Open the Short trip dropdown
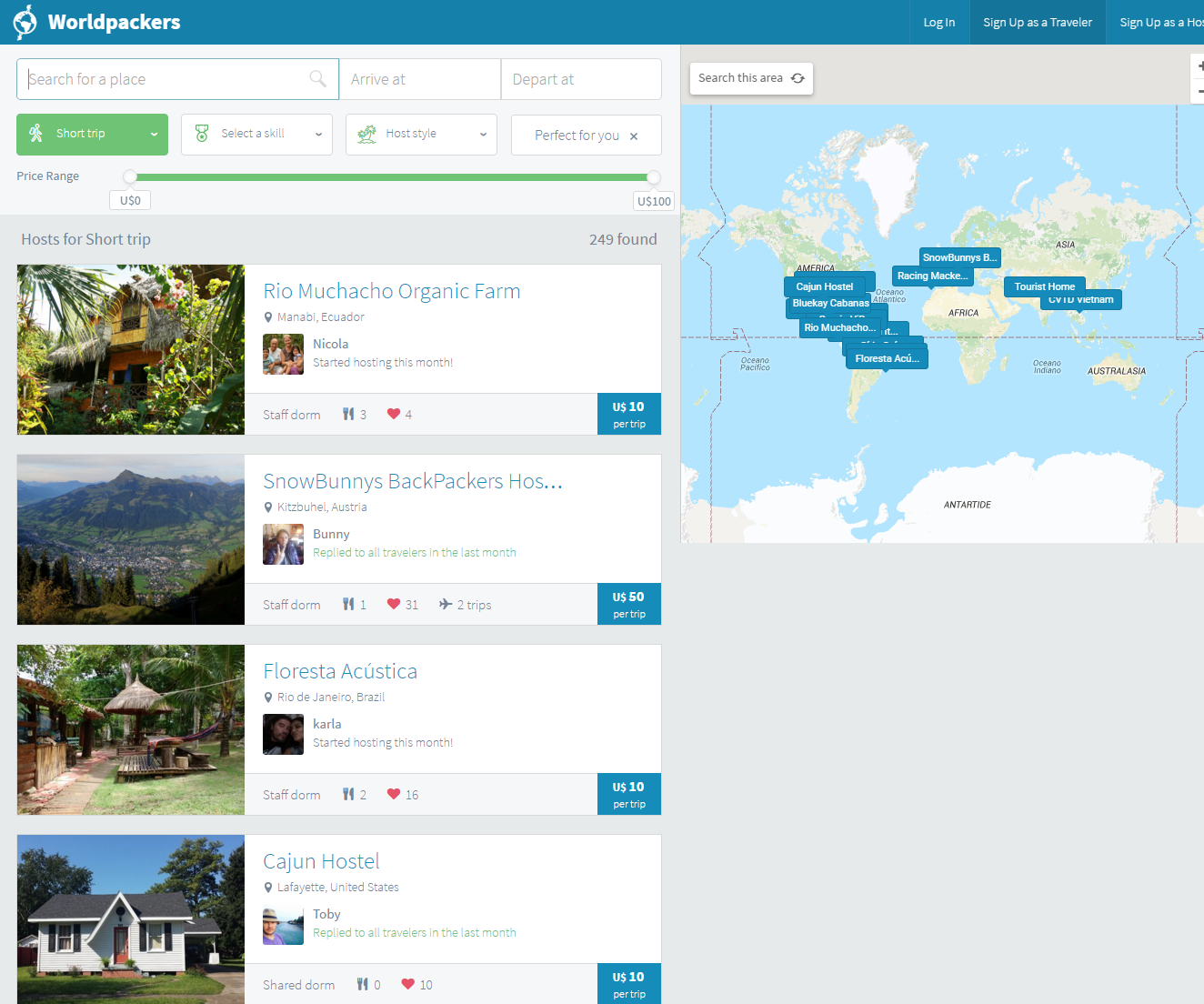 click(x=92, y=135)
